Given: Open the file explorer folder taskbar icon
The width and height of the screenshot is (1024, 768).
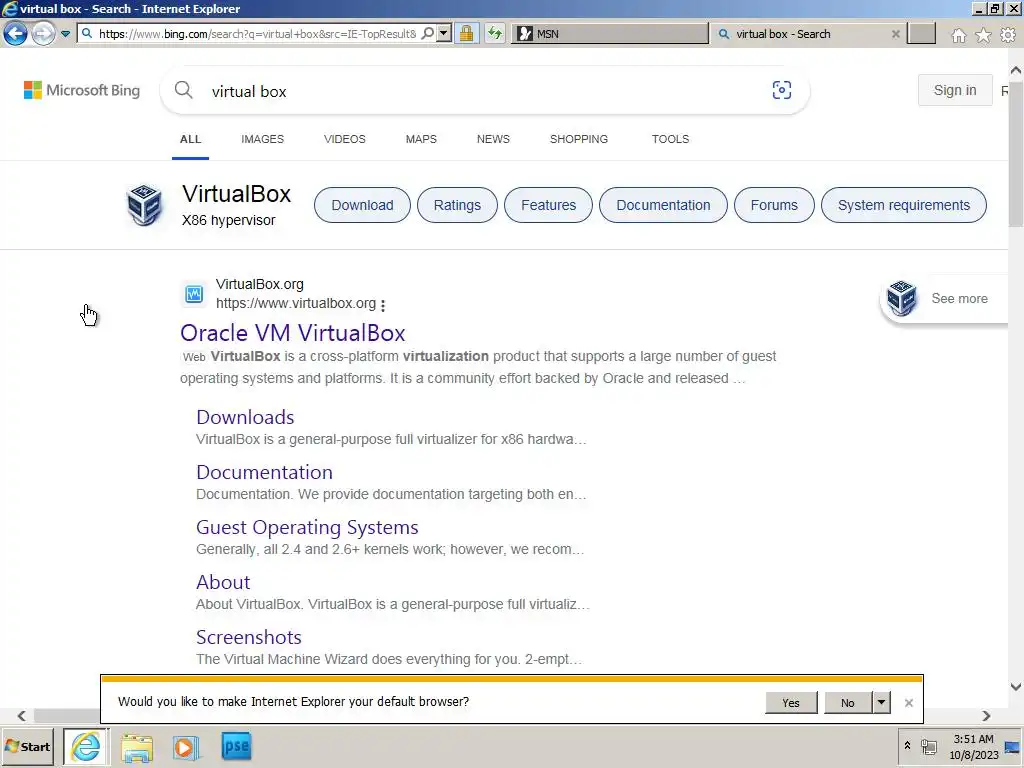Looking at the screenshot, I should tap(136, 747).
